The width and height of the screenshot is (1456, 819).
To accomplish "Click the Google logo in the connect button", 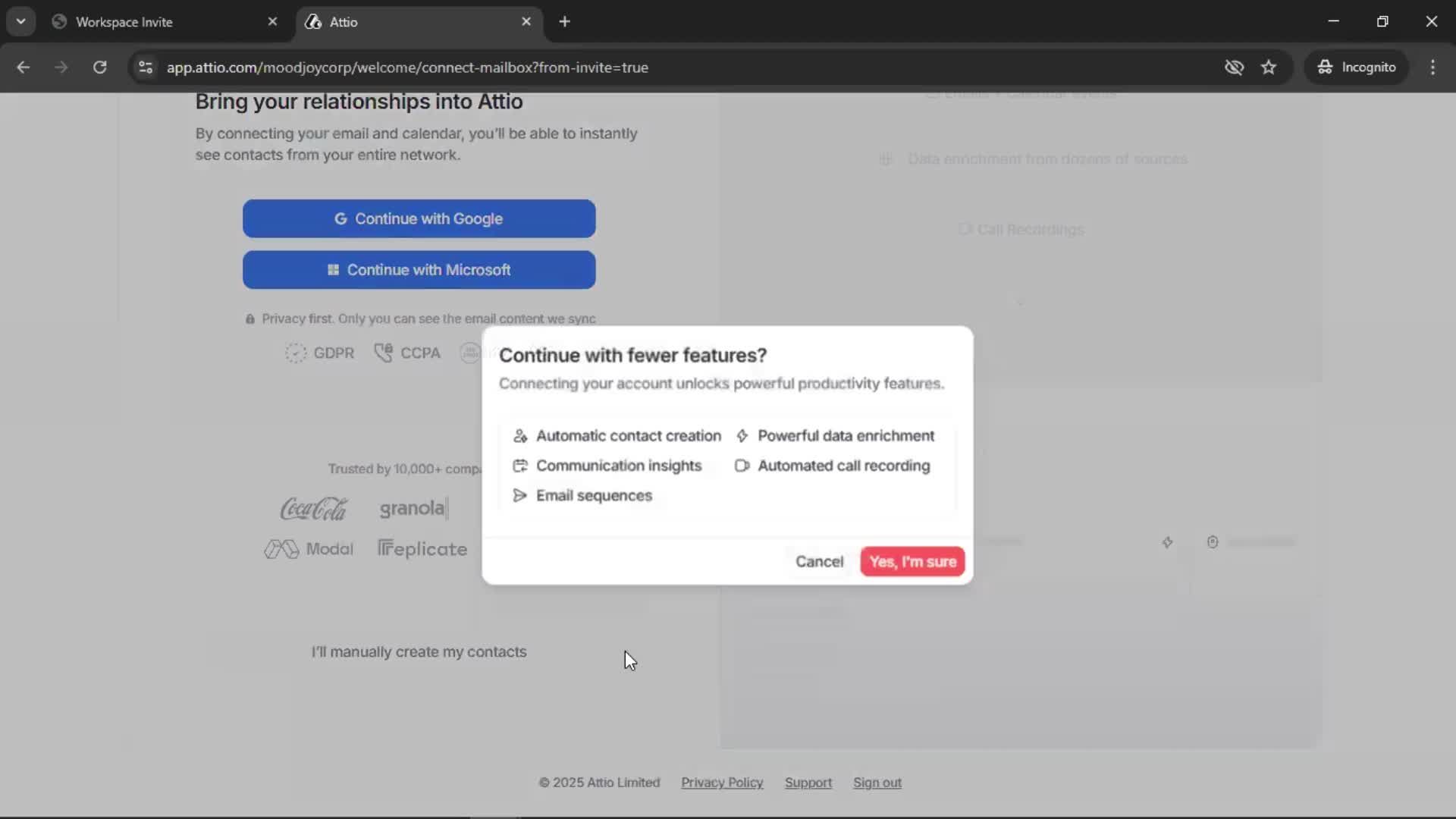I will click(340, 218).
